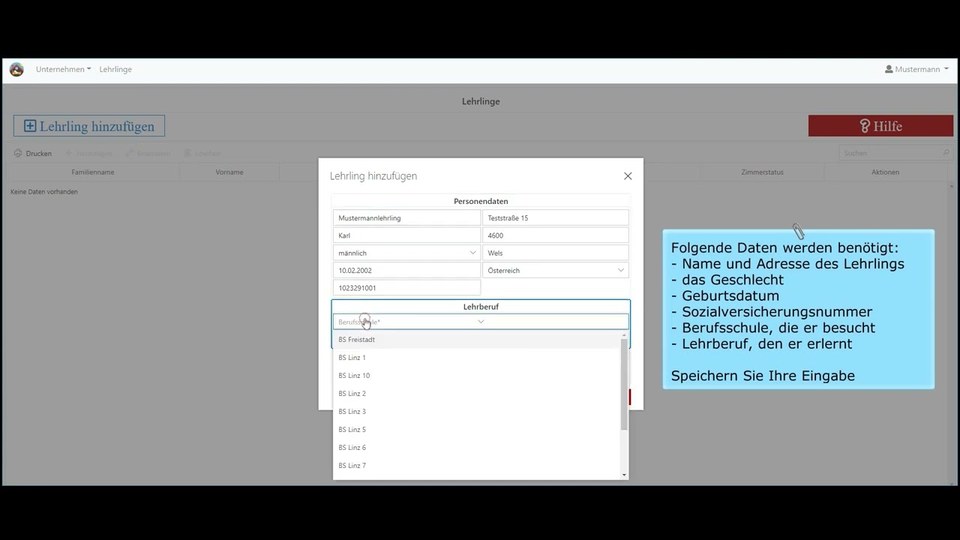The image size is (960, 540).
Task: Click the red Hilfe button
Action: click(x=880, y=126)
